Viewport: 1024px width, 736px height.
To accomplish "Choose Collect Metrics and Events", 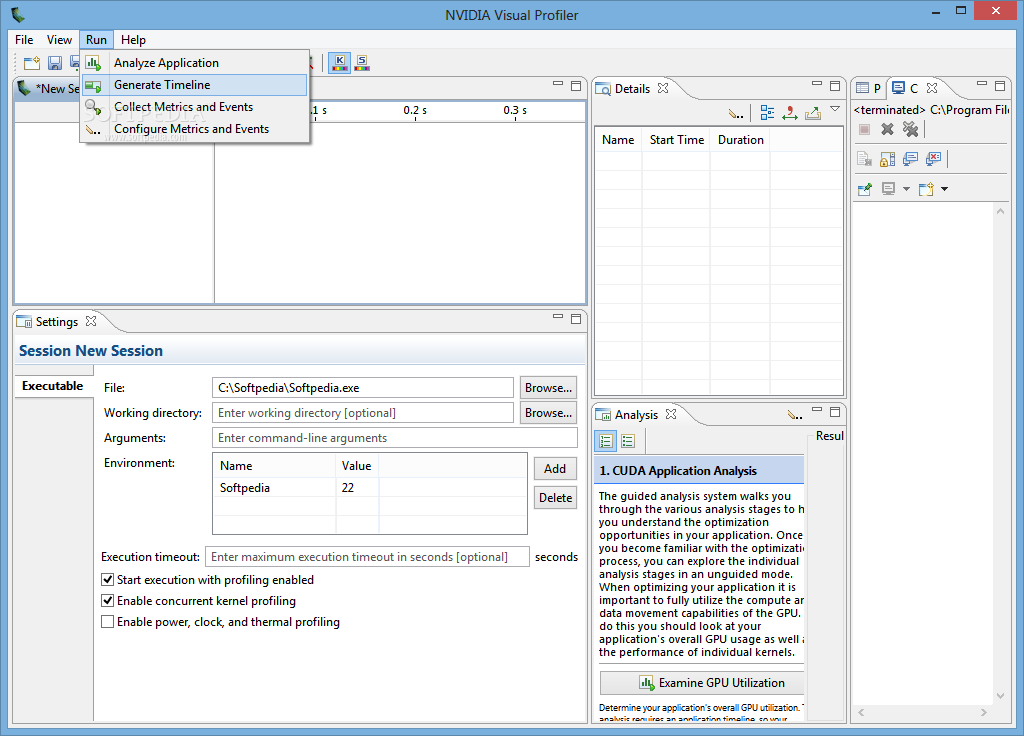I will pos(195,106).
